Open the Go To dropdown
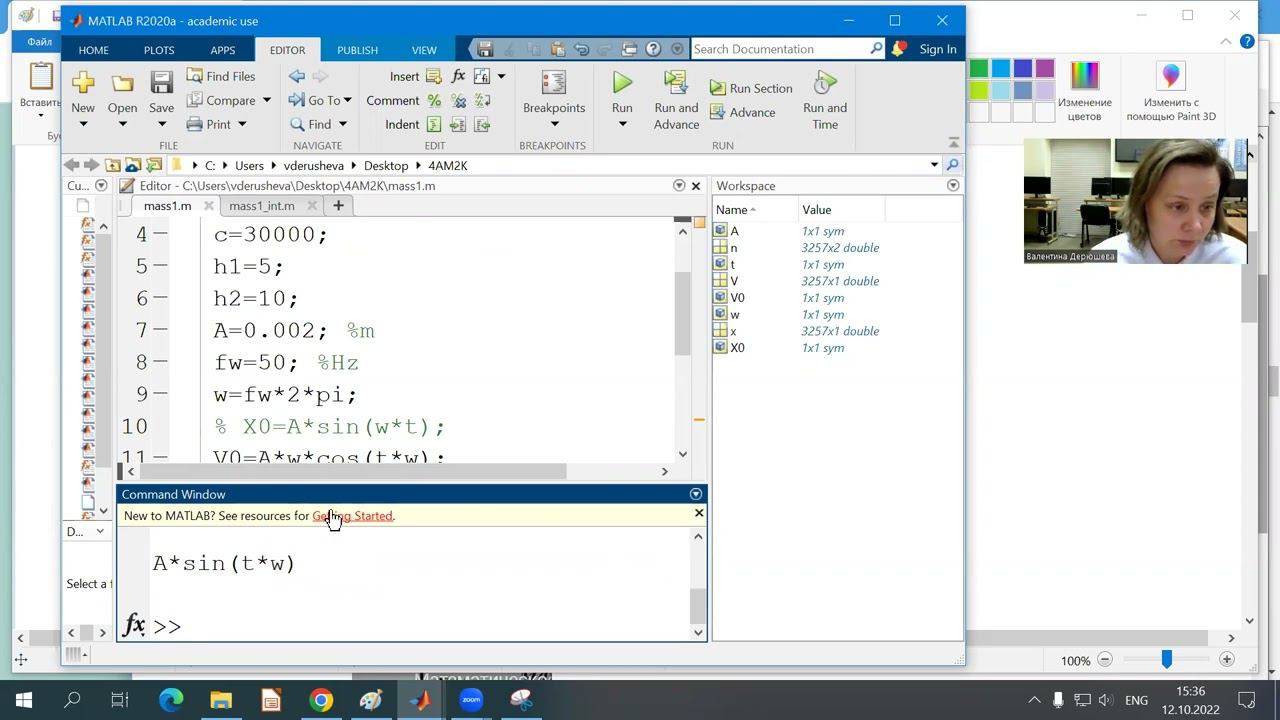Image resolution: width=1280 pixels, height=720 pixels. [x=320, y=100]
